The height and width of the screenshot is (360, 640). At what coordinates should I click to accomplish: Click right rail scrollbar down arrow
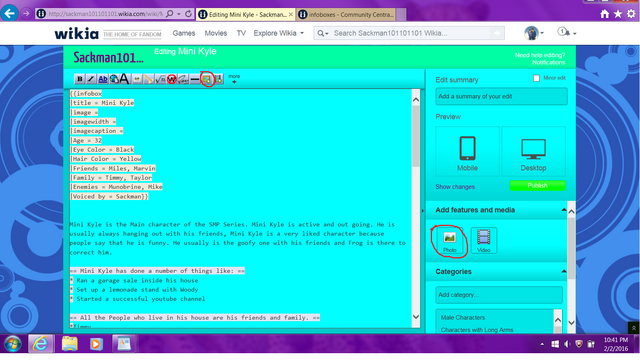571,323
